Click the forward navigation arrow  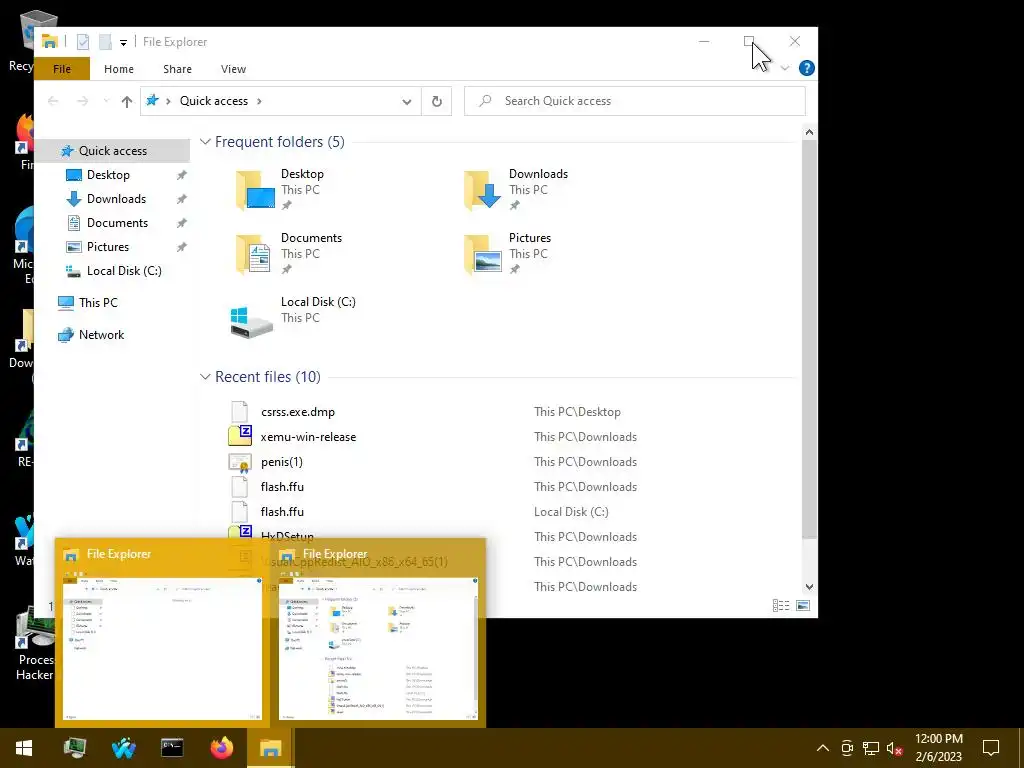pos(82,101)
